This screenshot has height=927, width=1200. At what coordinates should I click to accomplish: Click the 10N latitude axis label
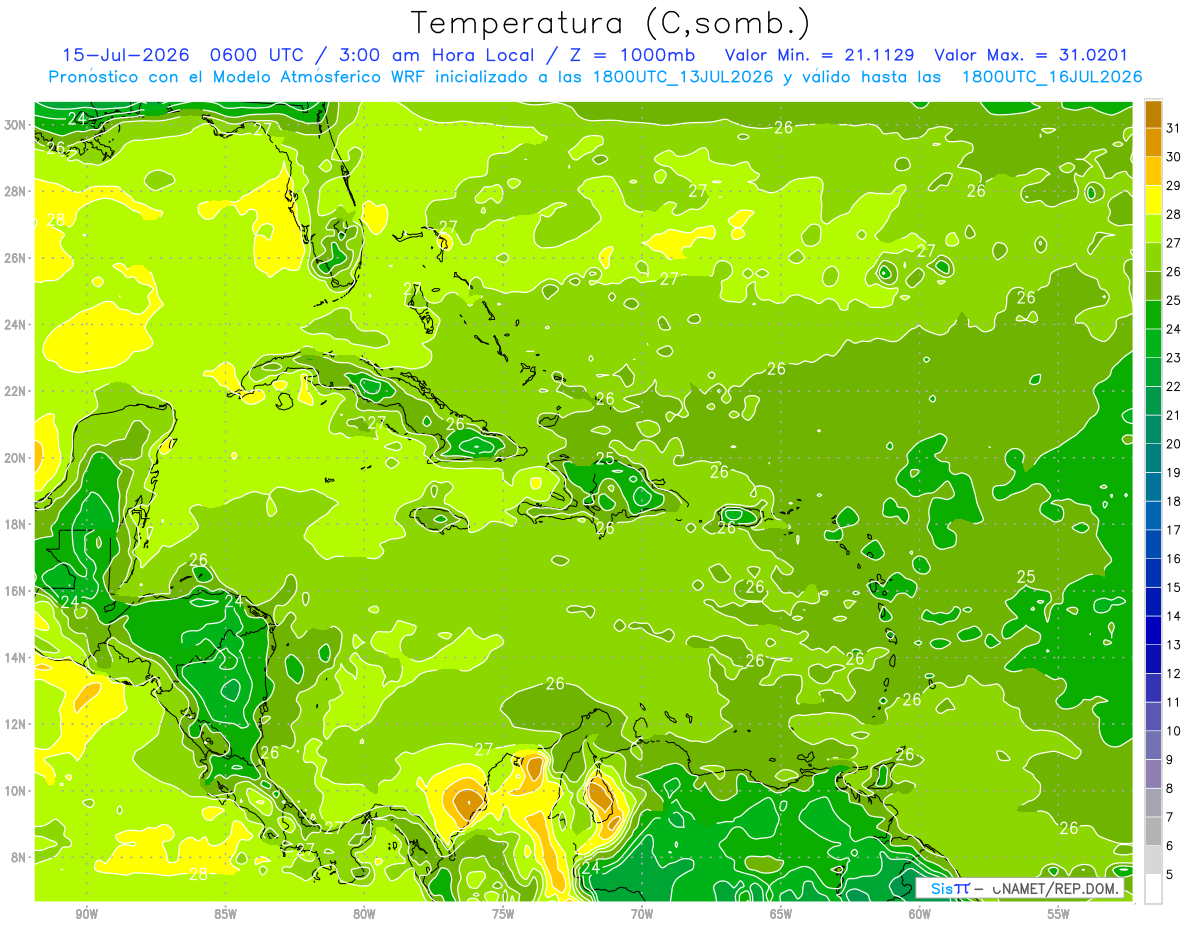click(15, 790)
